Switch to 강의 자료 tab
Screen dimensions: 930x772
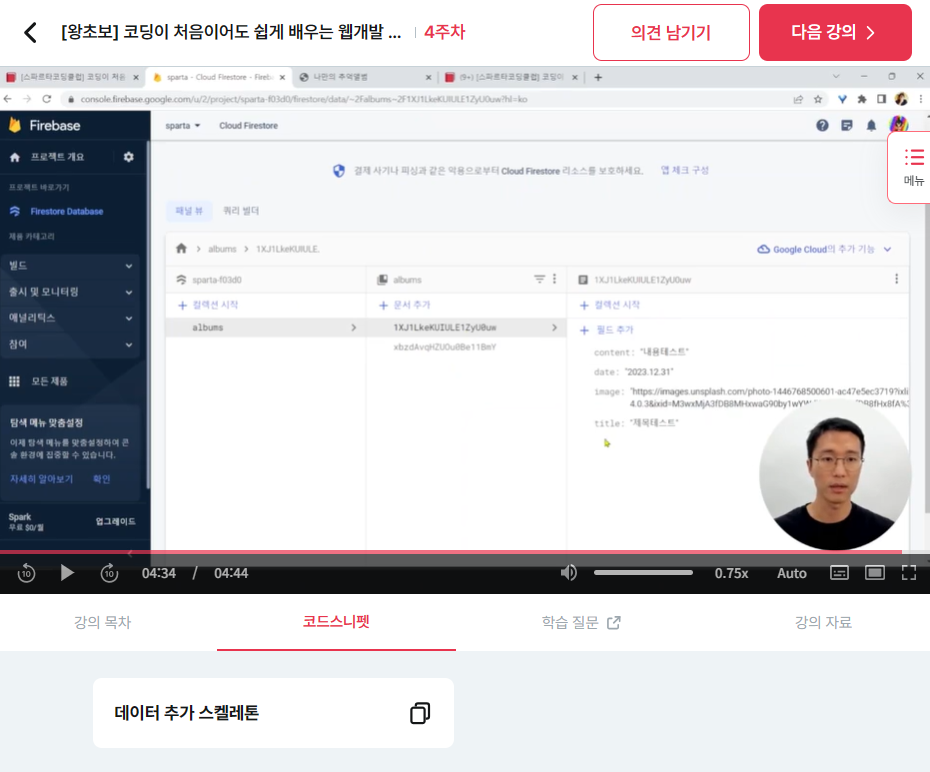[823, 622]
